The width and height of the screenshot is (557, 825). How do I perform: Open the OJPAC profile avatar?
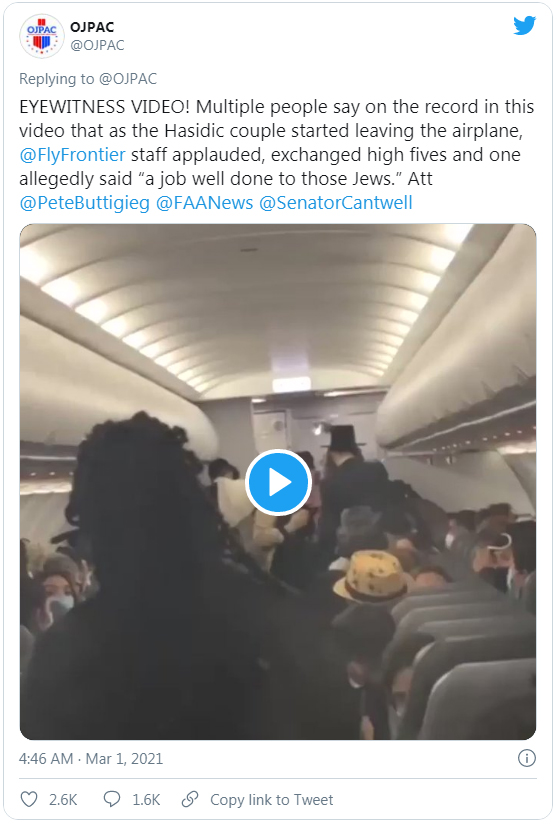42,37
